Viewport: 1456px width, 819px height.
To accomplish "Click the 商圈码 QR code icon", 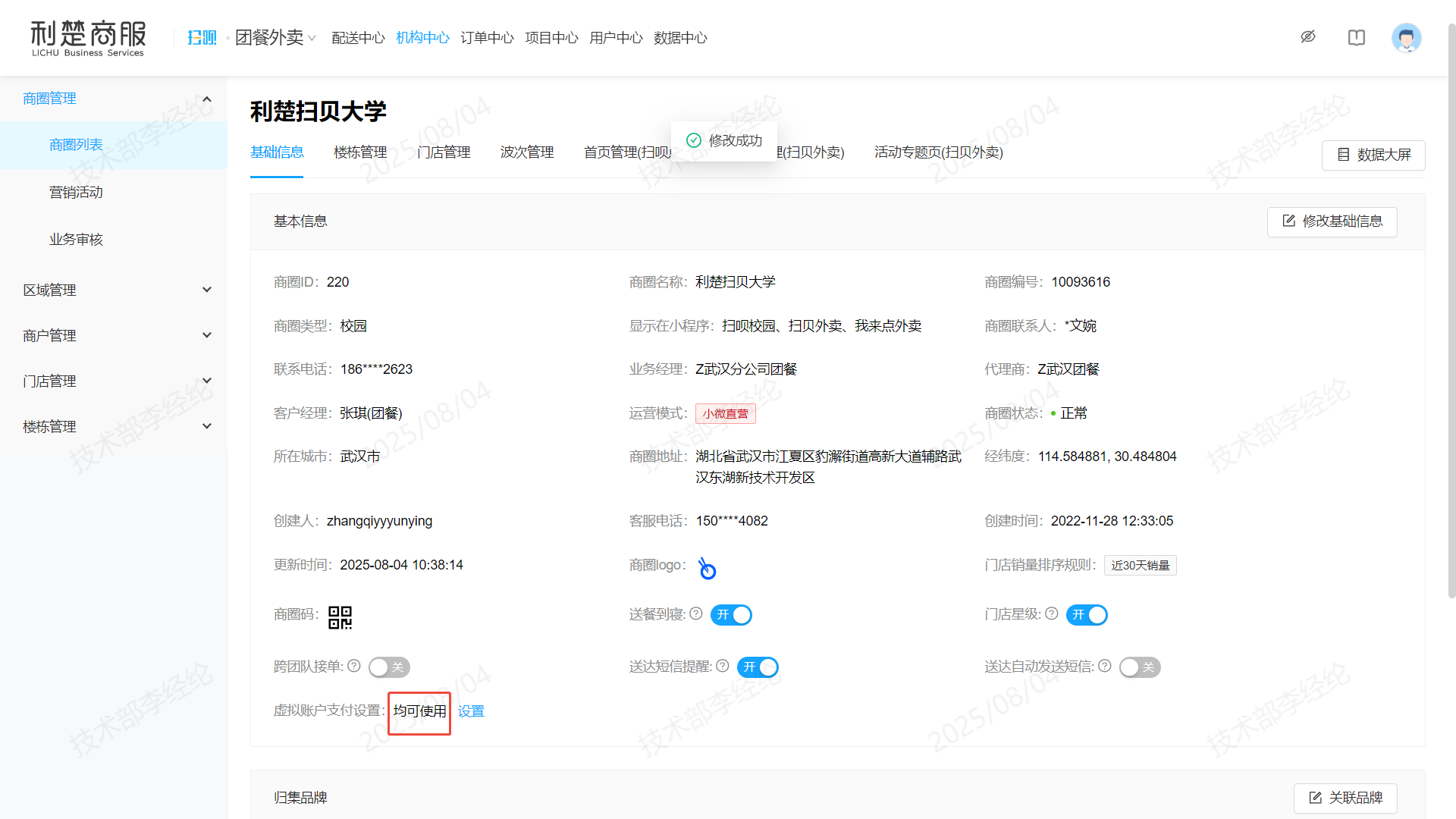I will (340, 617).
